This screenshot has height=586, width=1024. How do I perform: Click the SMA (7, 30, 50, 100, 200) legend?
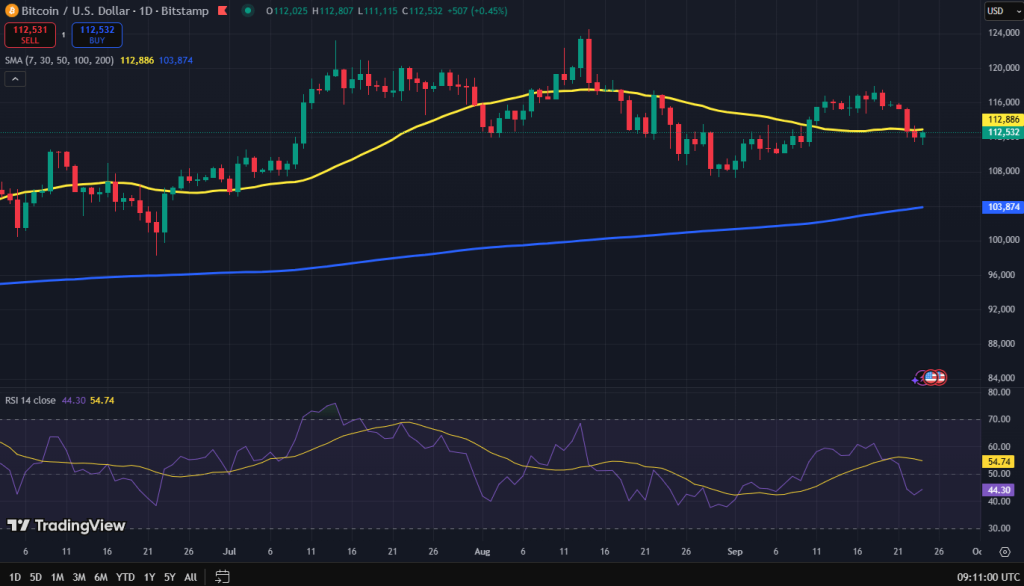[59, 60]
